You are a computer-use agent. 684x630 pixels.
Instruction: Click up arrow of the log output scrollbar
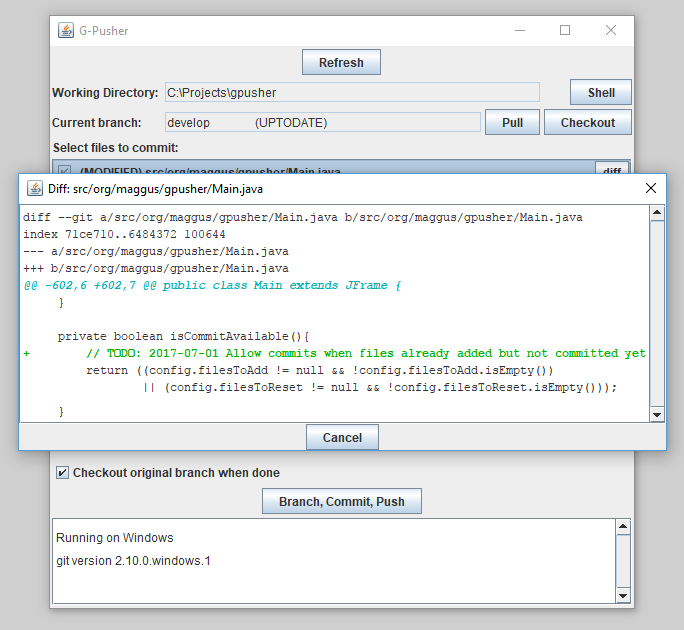624,527
